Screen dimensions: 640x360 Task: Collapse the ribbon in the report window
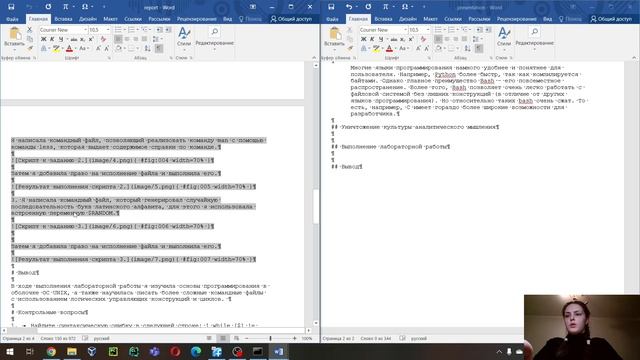(x=314, y=58)
